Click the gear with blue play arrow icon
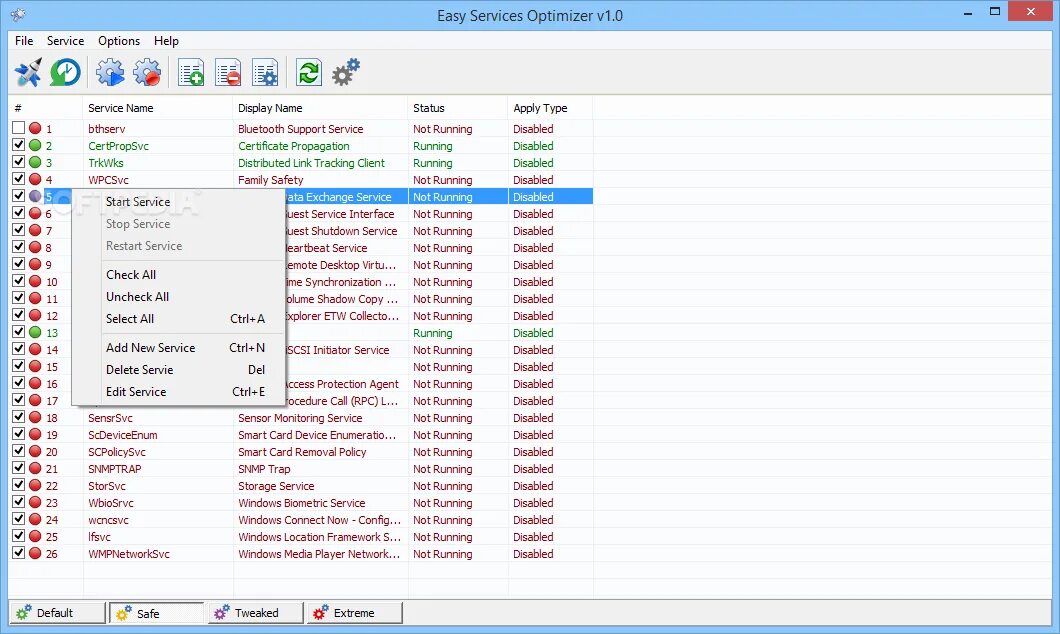 110,72
